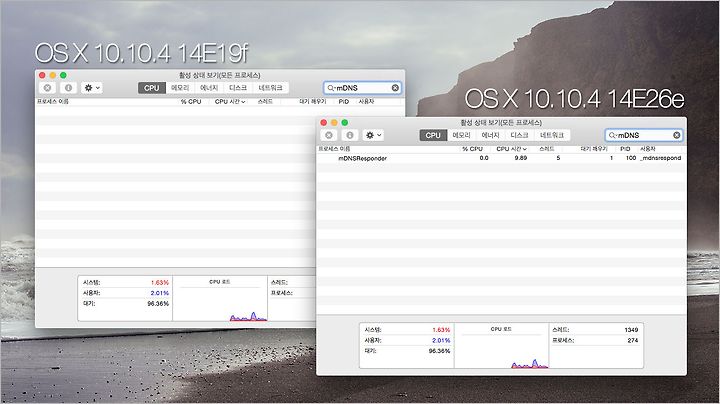
Task: Select the mDNSResponder process row
Action: [501, 158]
